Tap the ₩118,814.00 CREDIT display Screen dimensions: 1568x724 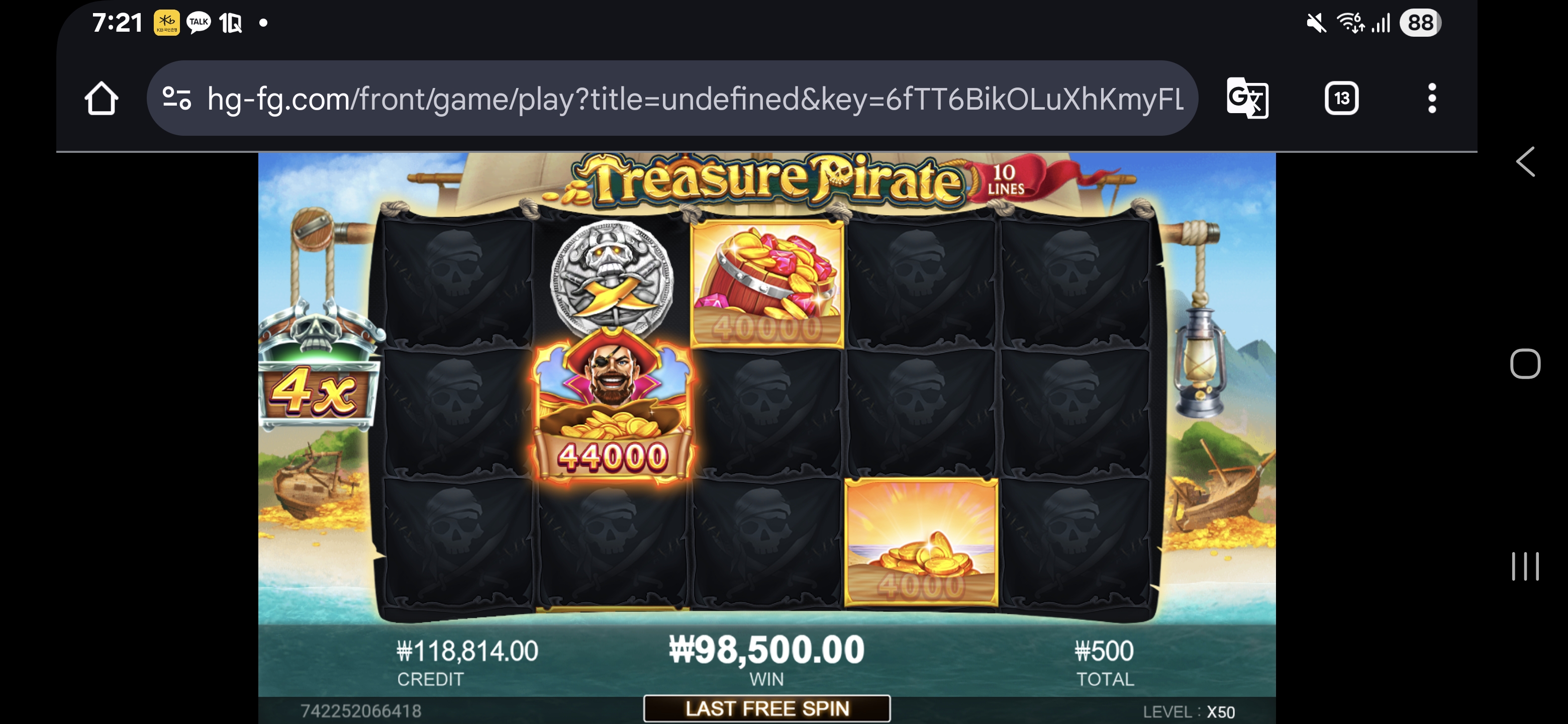click(x=467, y=662)
